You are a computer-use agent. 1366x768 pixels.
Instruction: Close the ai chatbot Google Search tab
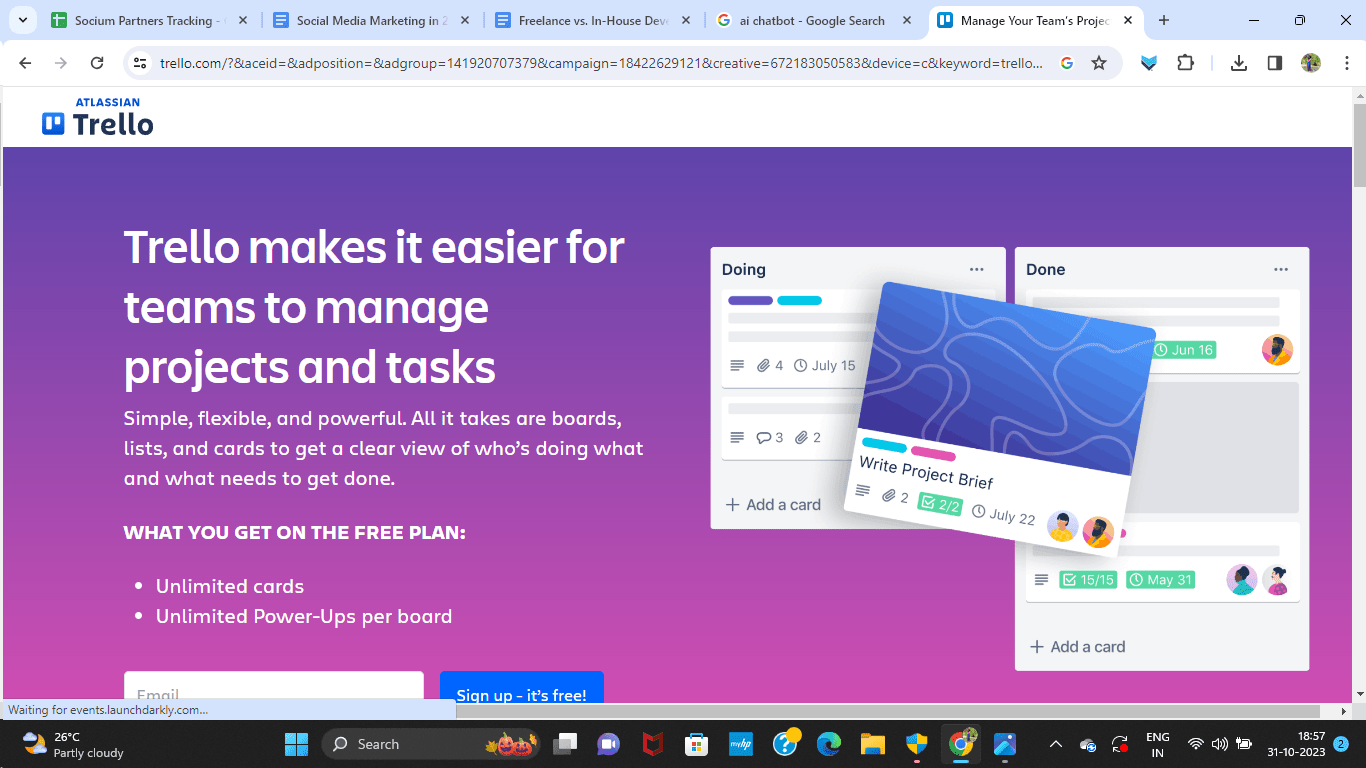click(x=906, y=20)
